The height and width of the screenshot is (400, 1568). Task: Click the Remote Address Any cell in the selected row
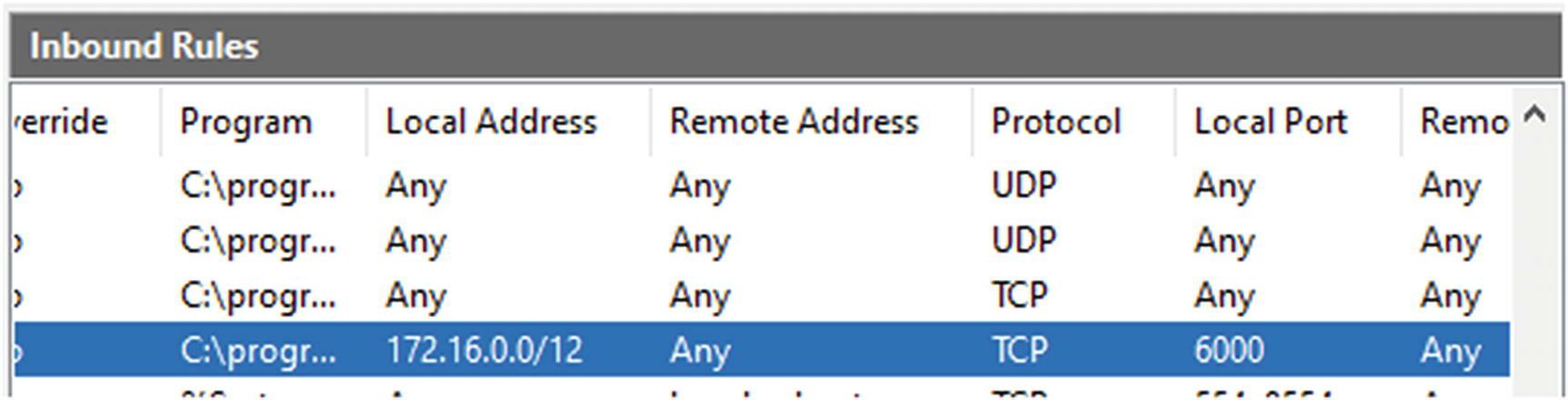coord(700,351)
